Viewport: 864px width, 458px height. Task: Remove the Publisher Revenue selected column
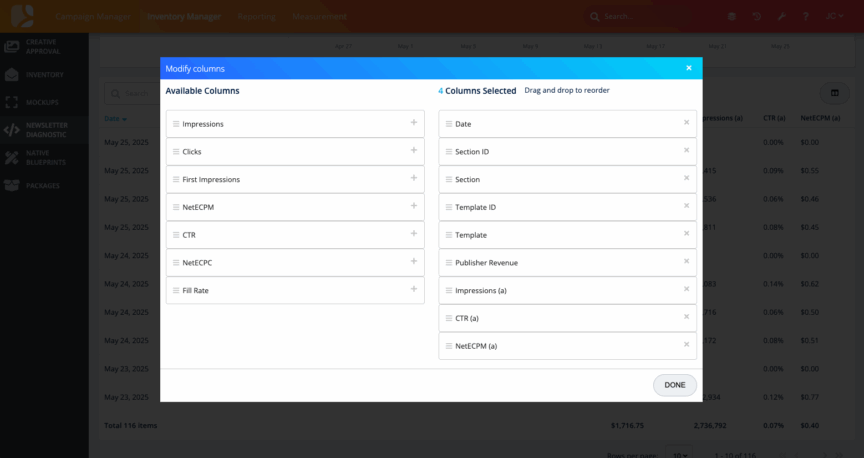686,262
